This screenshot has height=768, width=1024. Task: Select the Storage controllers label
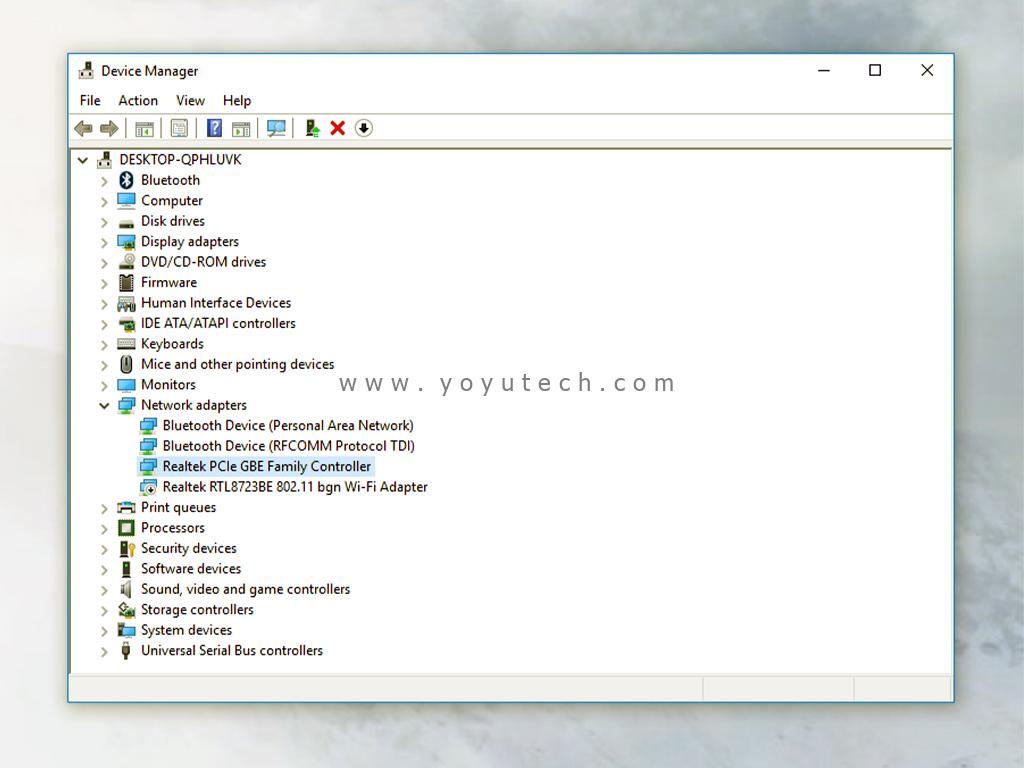click(197, 610)
